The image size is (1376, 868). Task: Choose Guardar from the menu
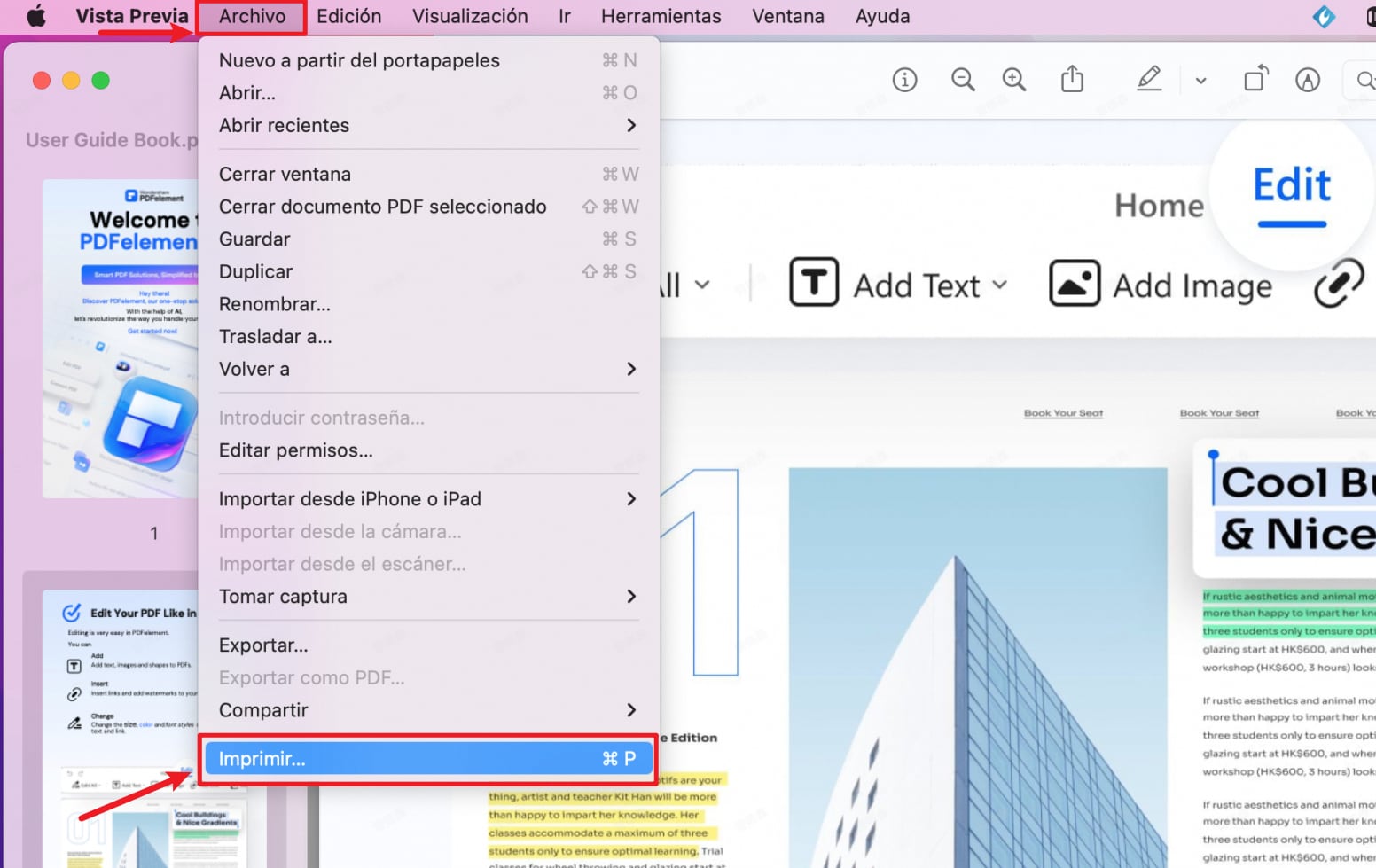(x=429, y=239)
